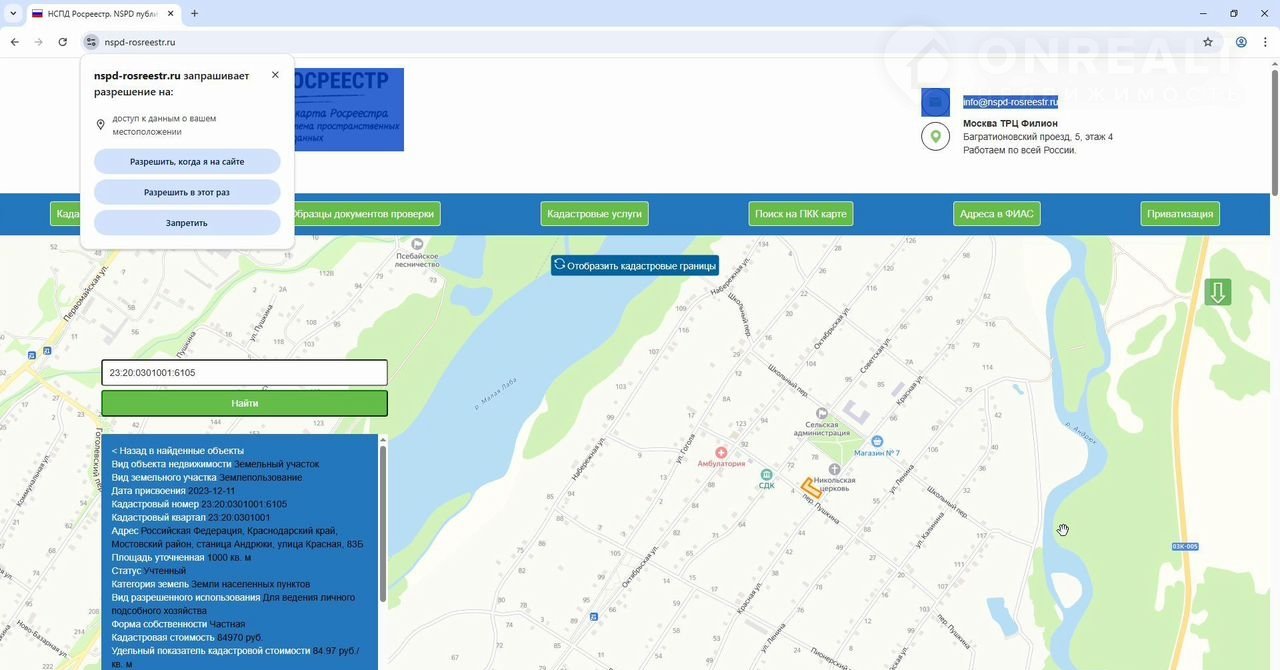Allow location while visiting the site
This screenshot has width=1280, height=670.
[187, 162]
